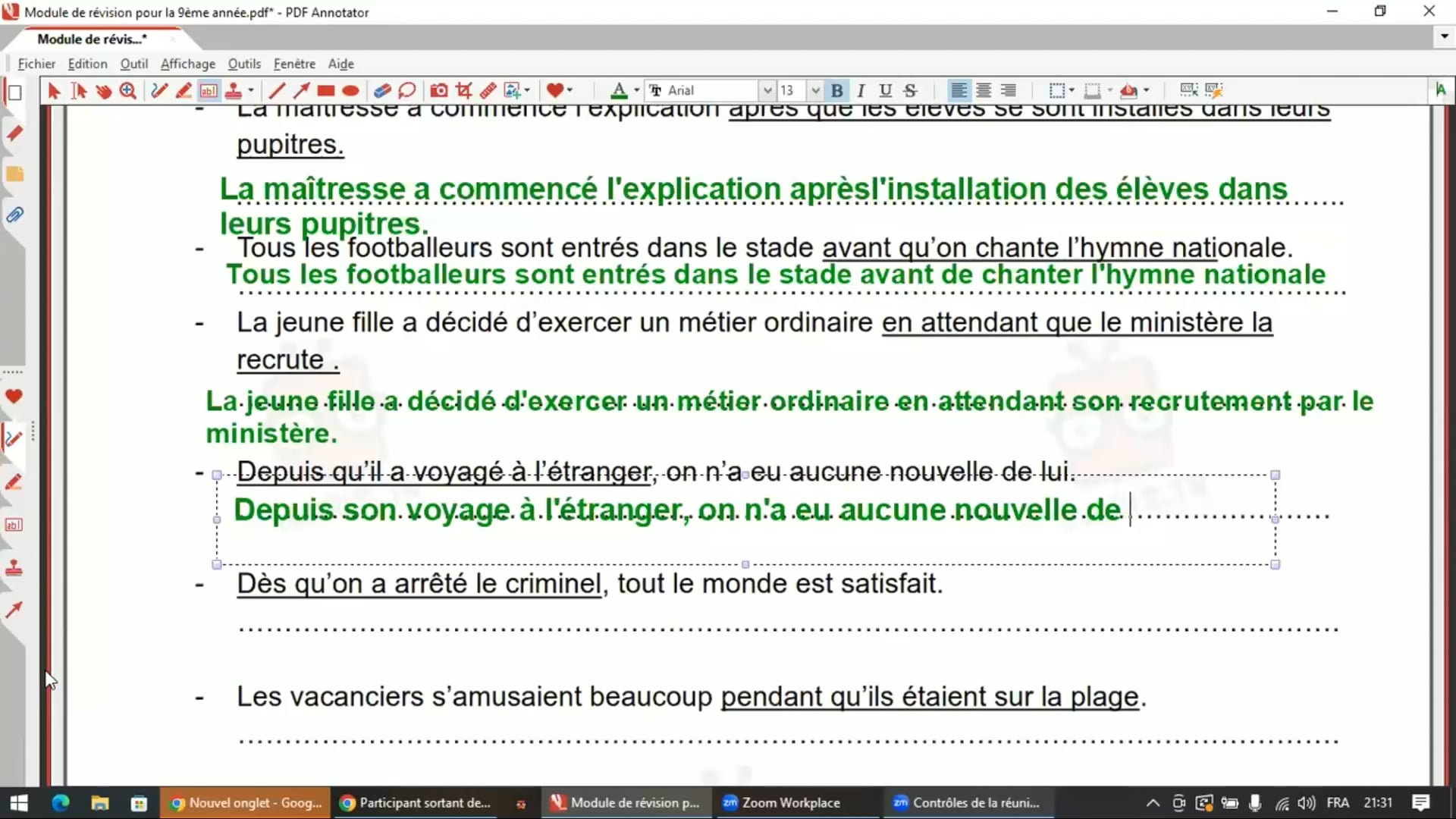Open the Arial font name dropdown

[x=767, y=91]
